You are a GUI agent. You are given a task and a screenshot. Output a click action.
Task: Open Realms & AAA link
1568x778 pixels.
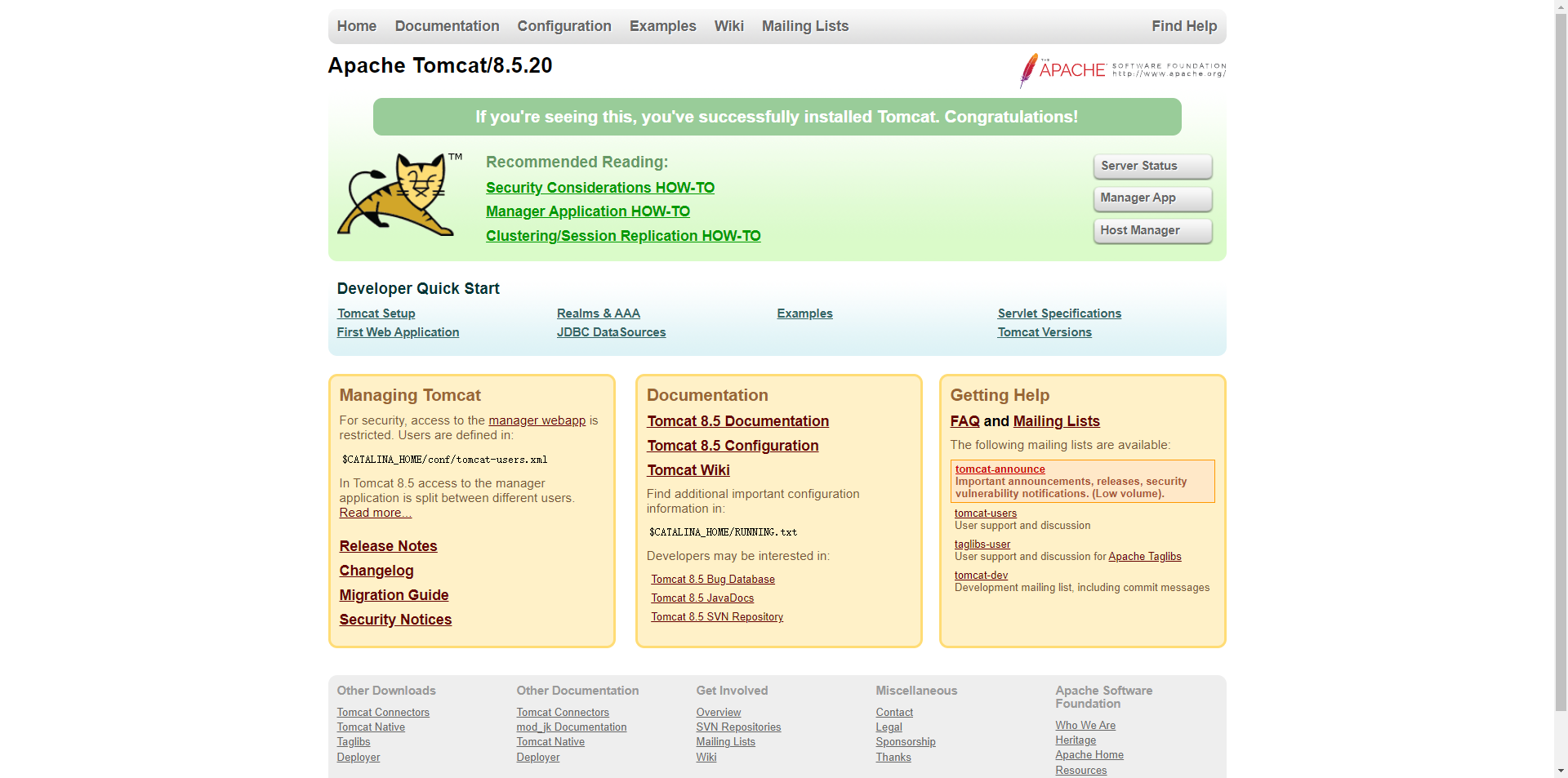(x=599, y=313)
